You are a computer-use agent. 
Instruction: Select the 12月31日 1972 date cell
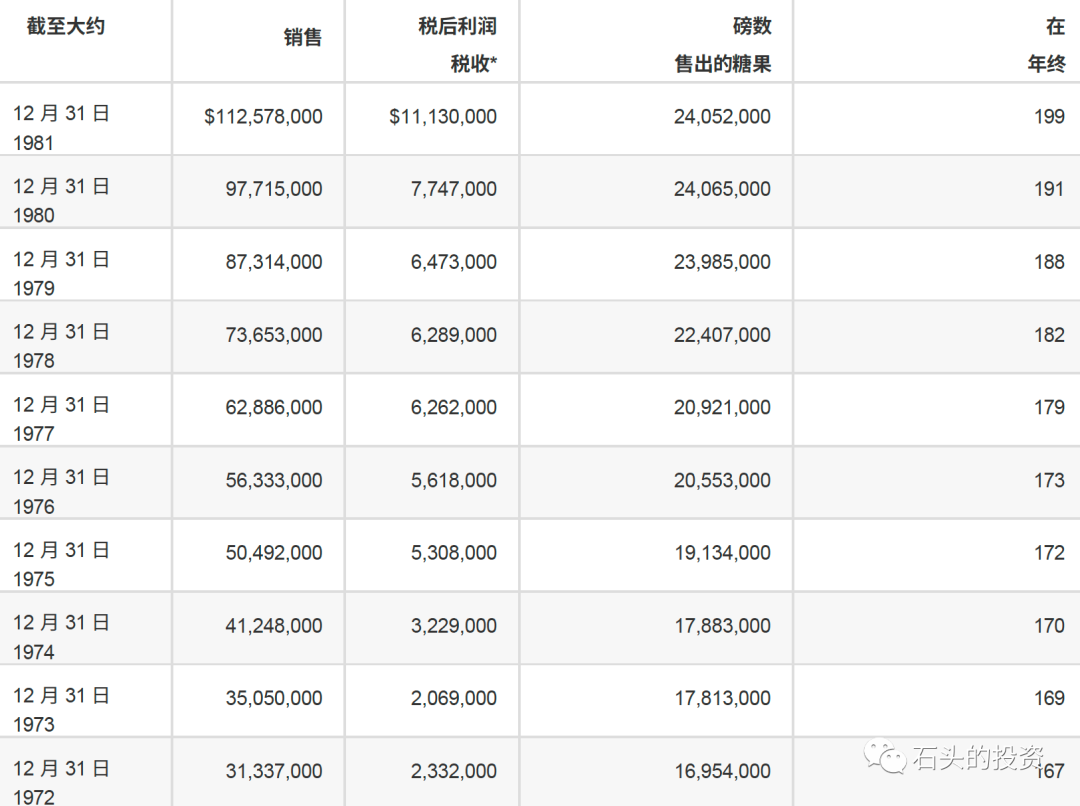61,782
